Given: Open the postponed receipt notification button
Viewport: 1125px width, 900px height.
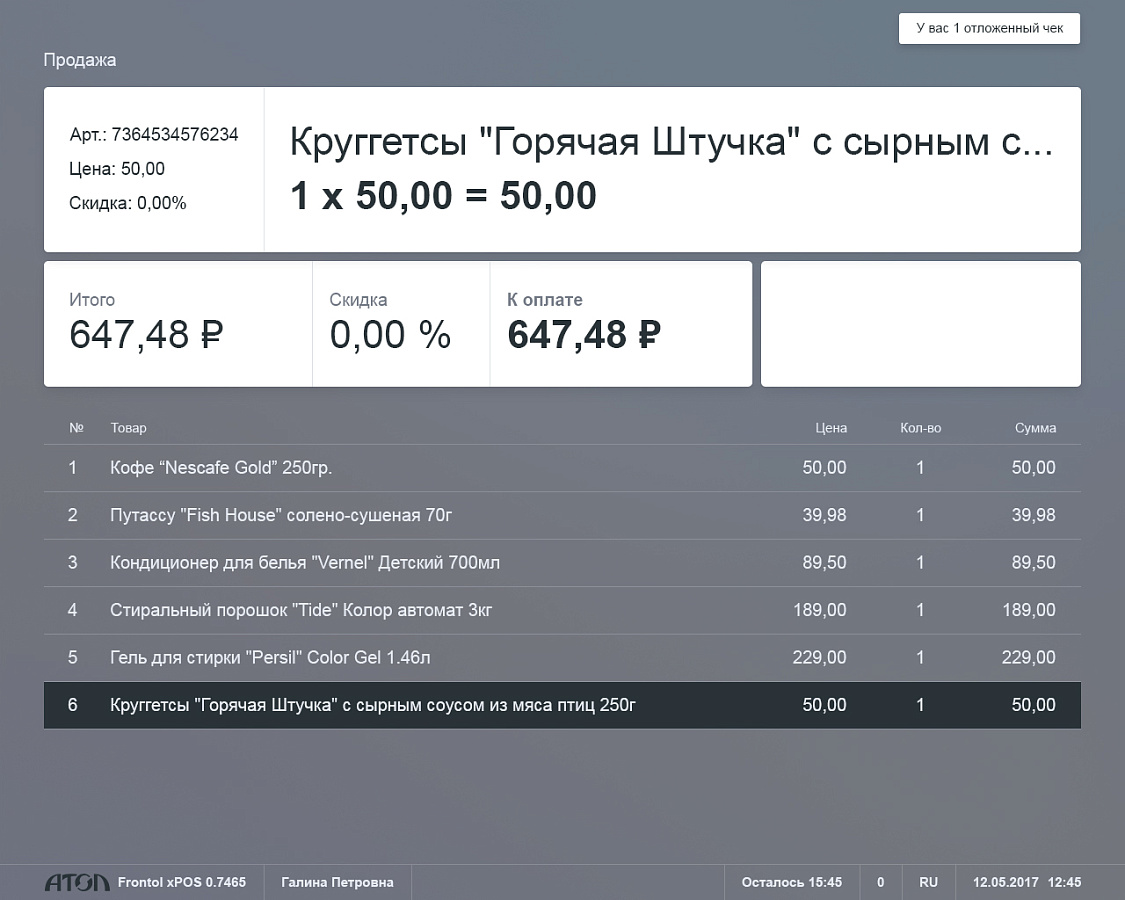Looking at the screenshot, I should [989, 29].
